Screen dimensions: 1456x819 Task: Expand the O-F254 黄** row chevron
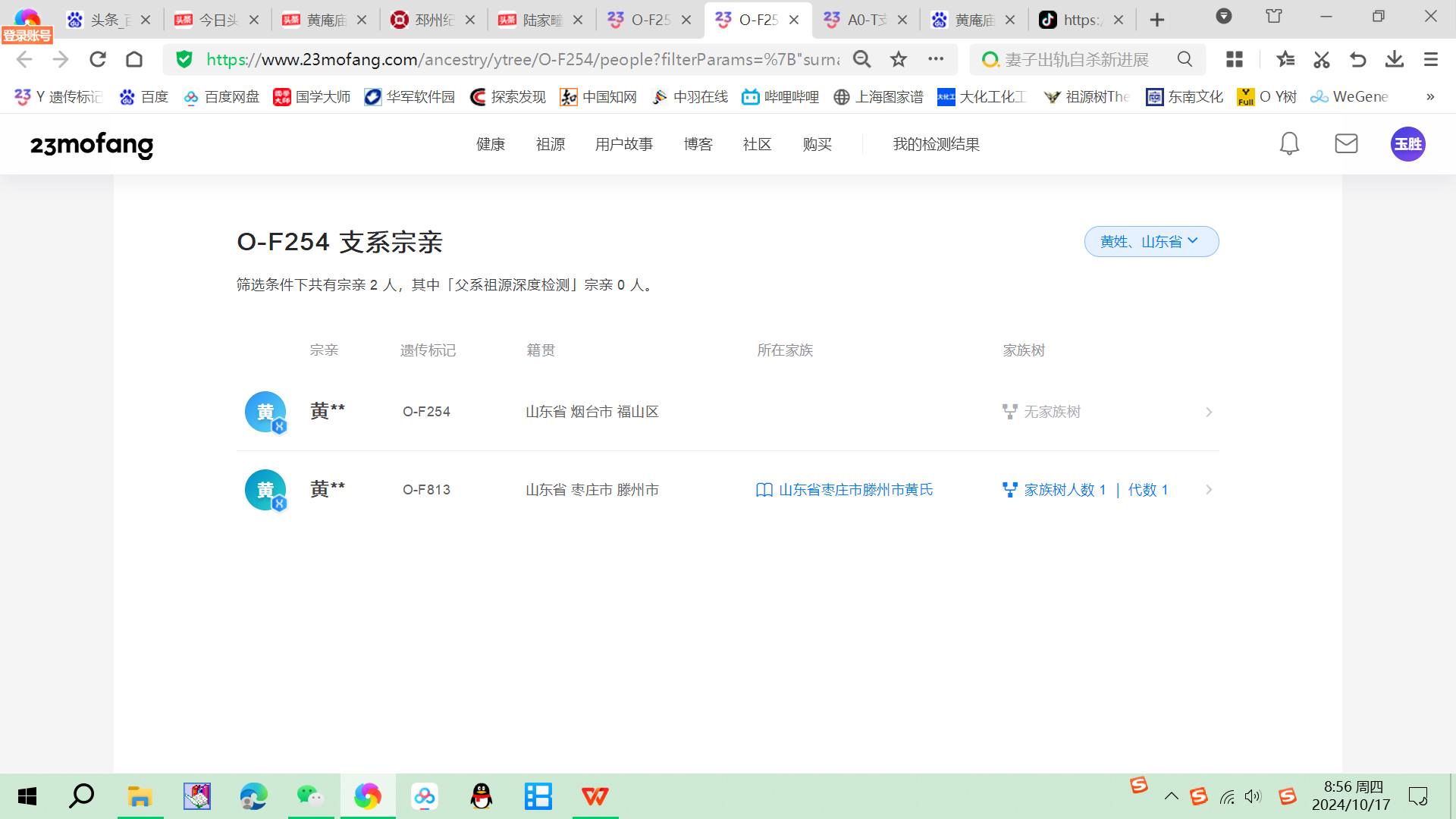1209,412
